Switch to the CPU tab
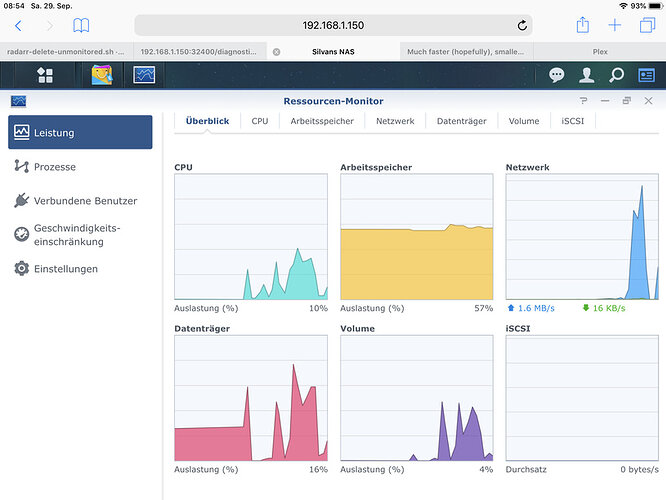This screenshot has width=666, height=500. pyautogui.click(x=260, y=121)
